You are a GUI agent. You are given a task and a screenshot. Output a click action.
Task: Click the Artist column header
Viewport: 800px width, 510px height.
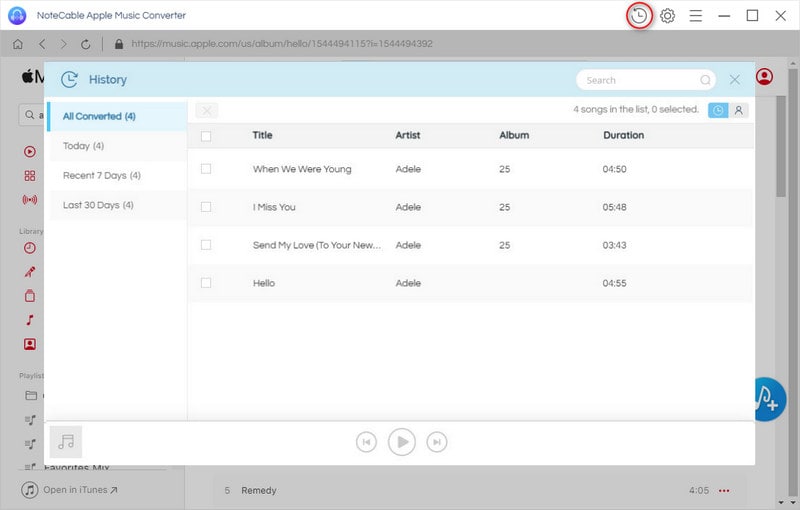coord(408,135)
